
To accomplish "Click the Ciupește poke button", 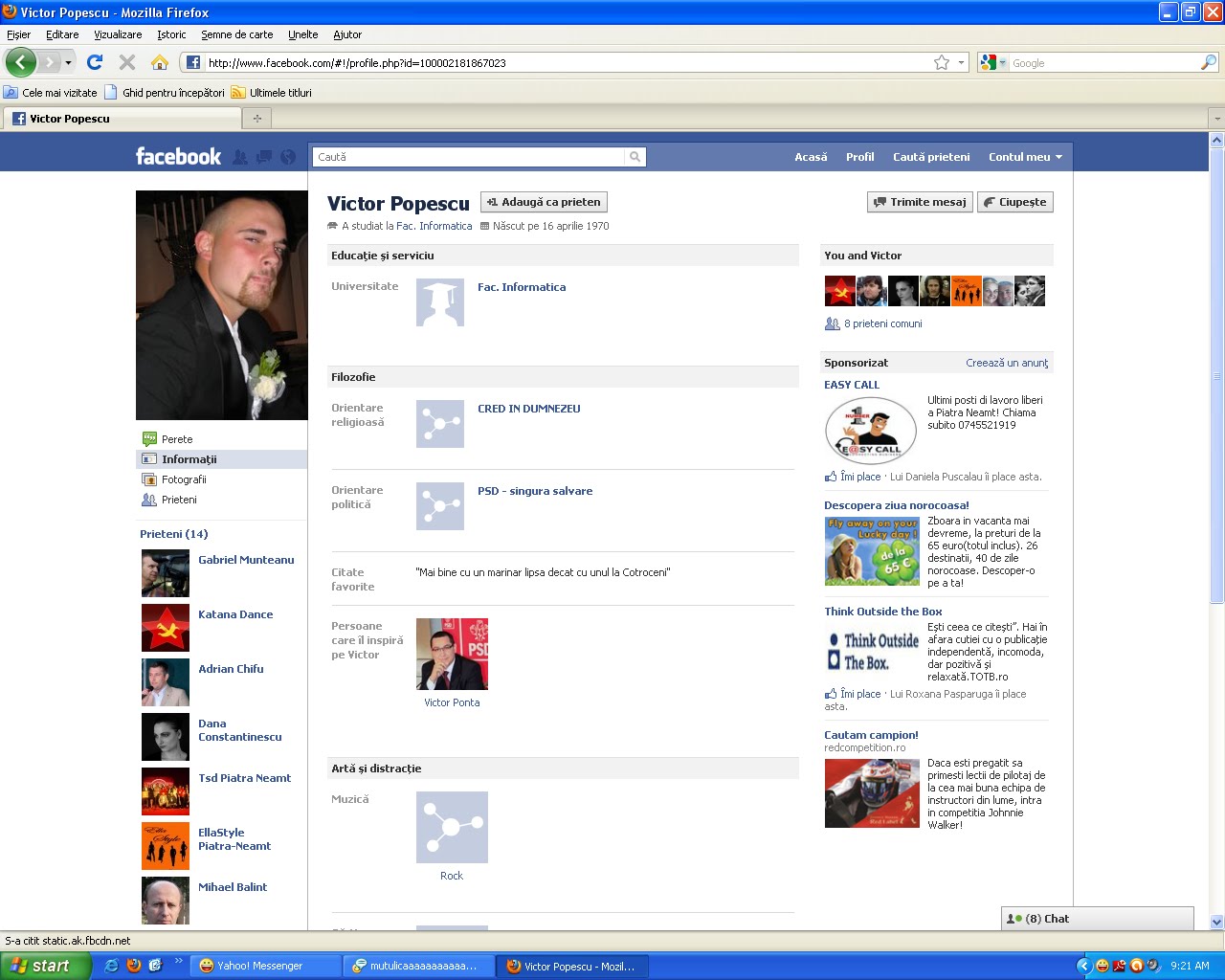I will point(1015,202).
